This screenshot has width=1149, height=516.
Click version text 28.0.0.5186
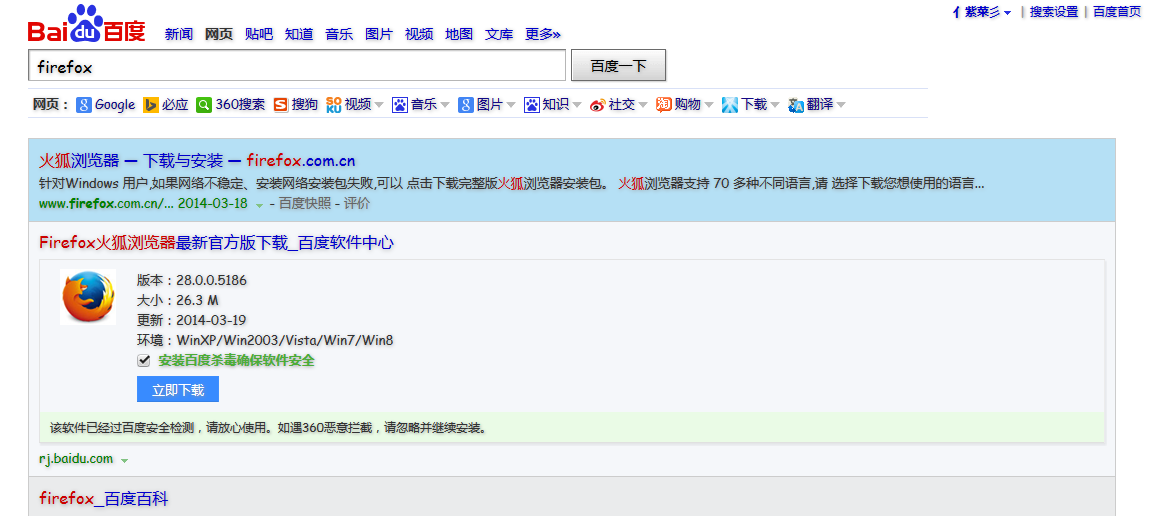coord(212,279)
